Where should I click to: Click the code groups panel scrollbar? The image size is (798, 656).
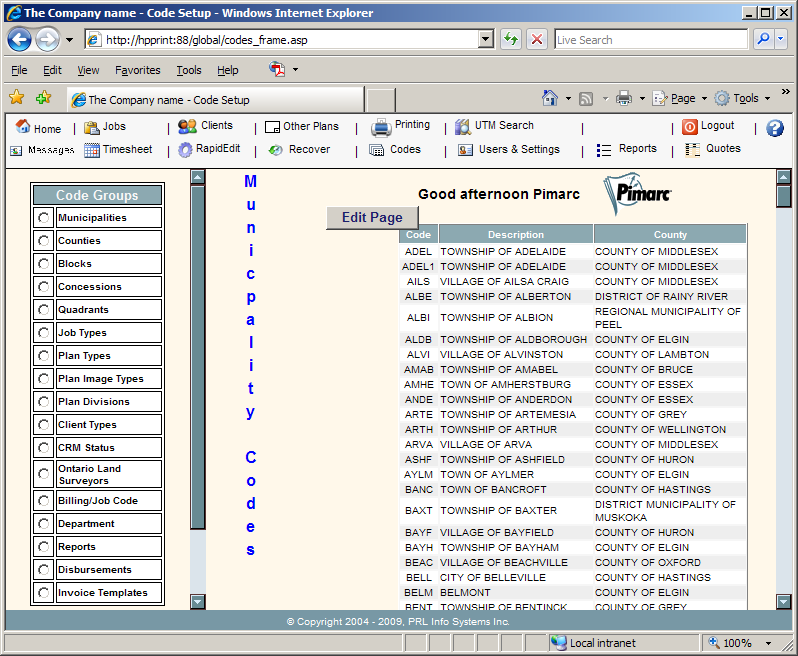197,357
